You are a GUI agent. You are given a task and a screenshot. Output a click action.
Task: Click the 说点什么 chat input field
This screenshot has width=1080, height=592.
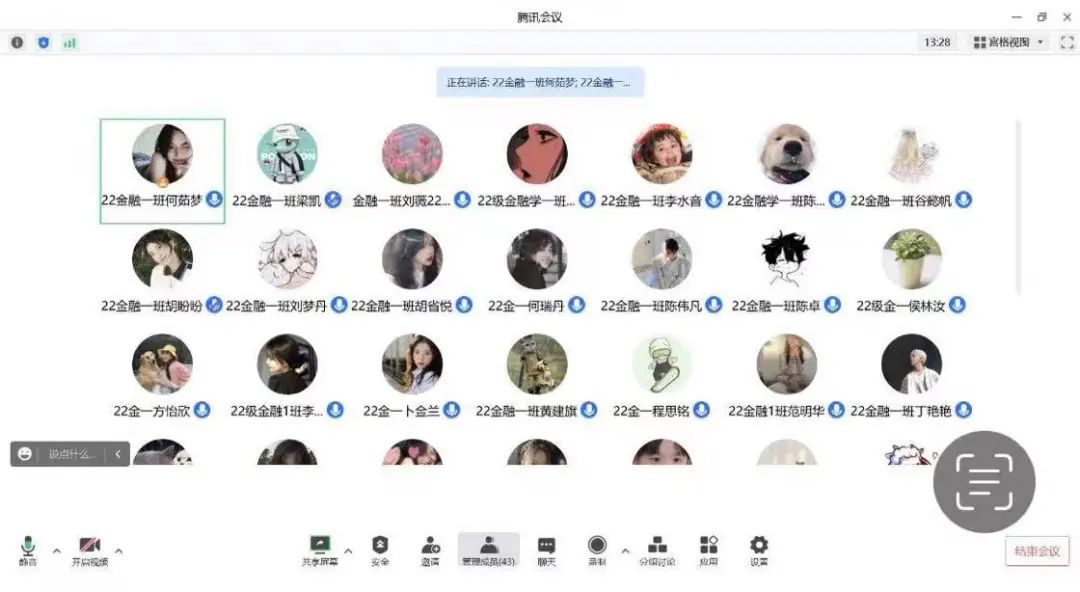click(x=70, y=453)
